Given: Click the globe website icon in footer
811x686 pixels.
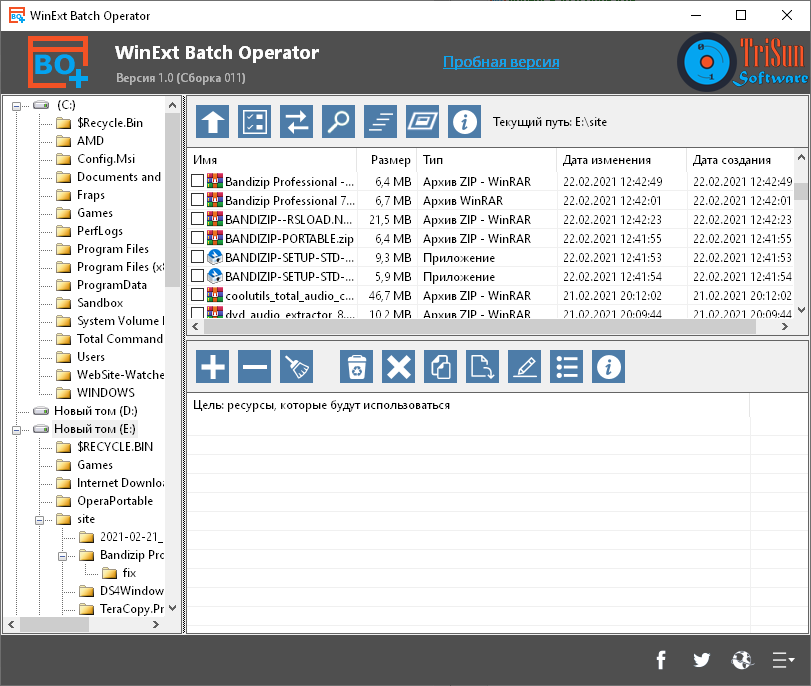Looking at the screenshot, I should [742, 660].
